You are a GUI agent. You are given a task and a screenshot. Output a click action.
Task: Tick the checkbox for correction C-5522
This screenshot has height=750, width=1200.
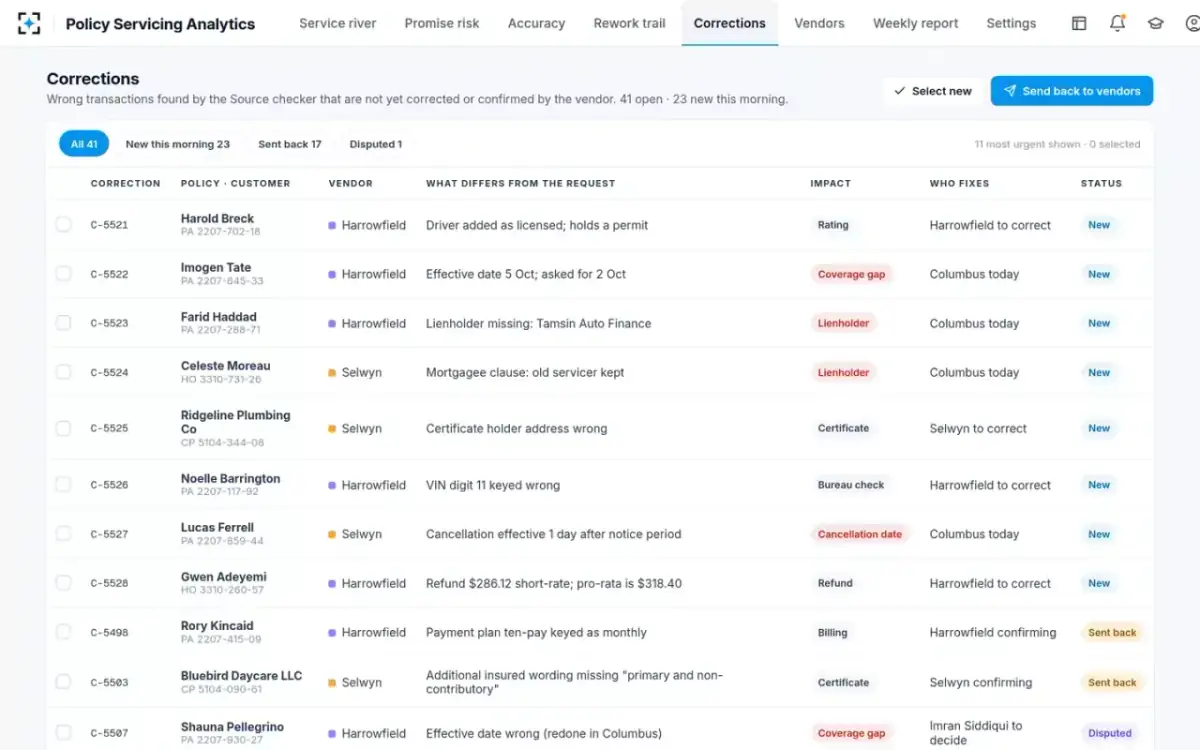63,273
